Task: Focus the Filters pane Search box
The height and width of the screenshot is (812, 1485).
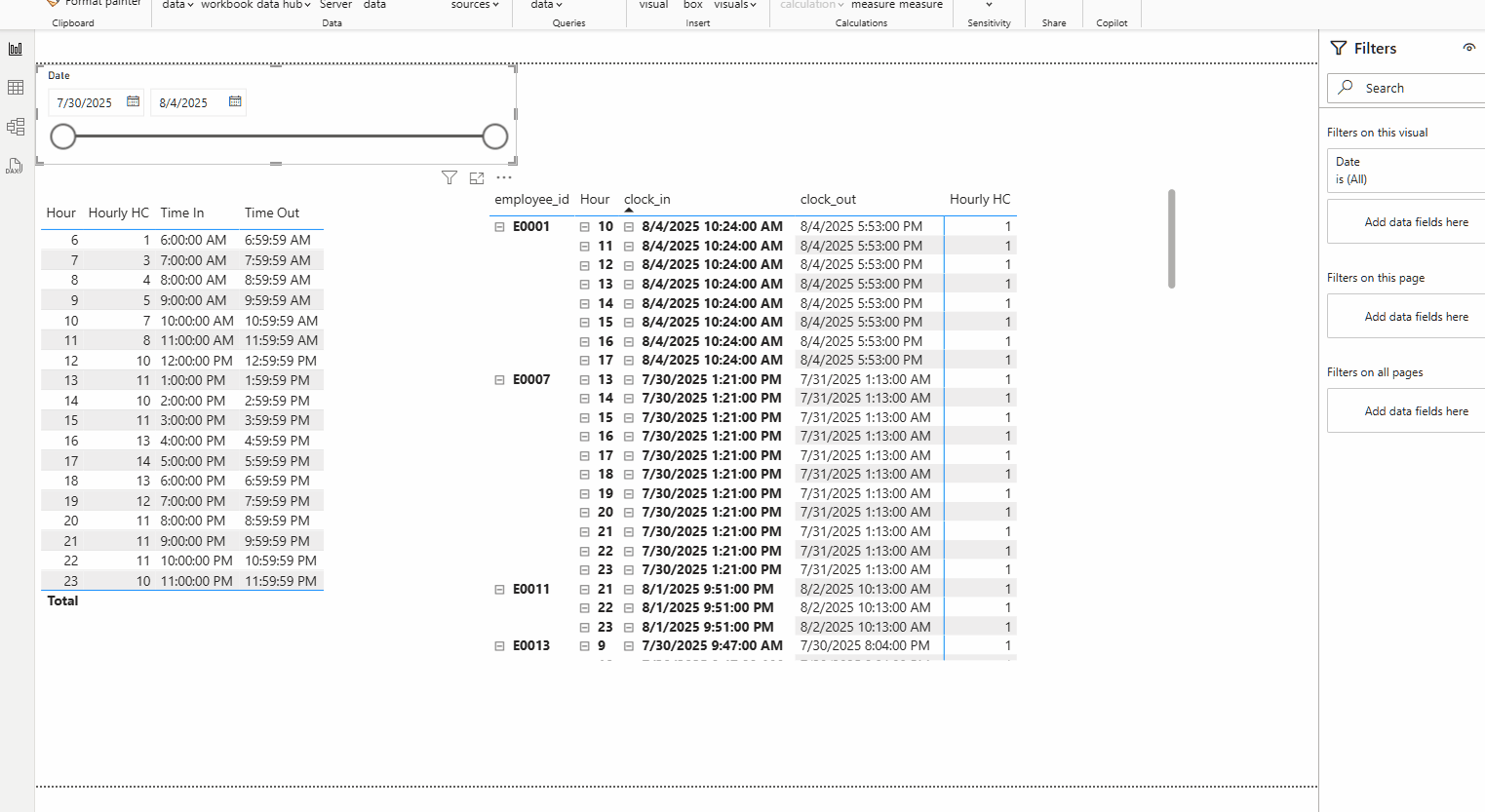Action: (x=1406, y=88)
